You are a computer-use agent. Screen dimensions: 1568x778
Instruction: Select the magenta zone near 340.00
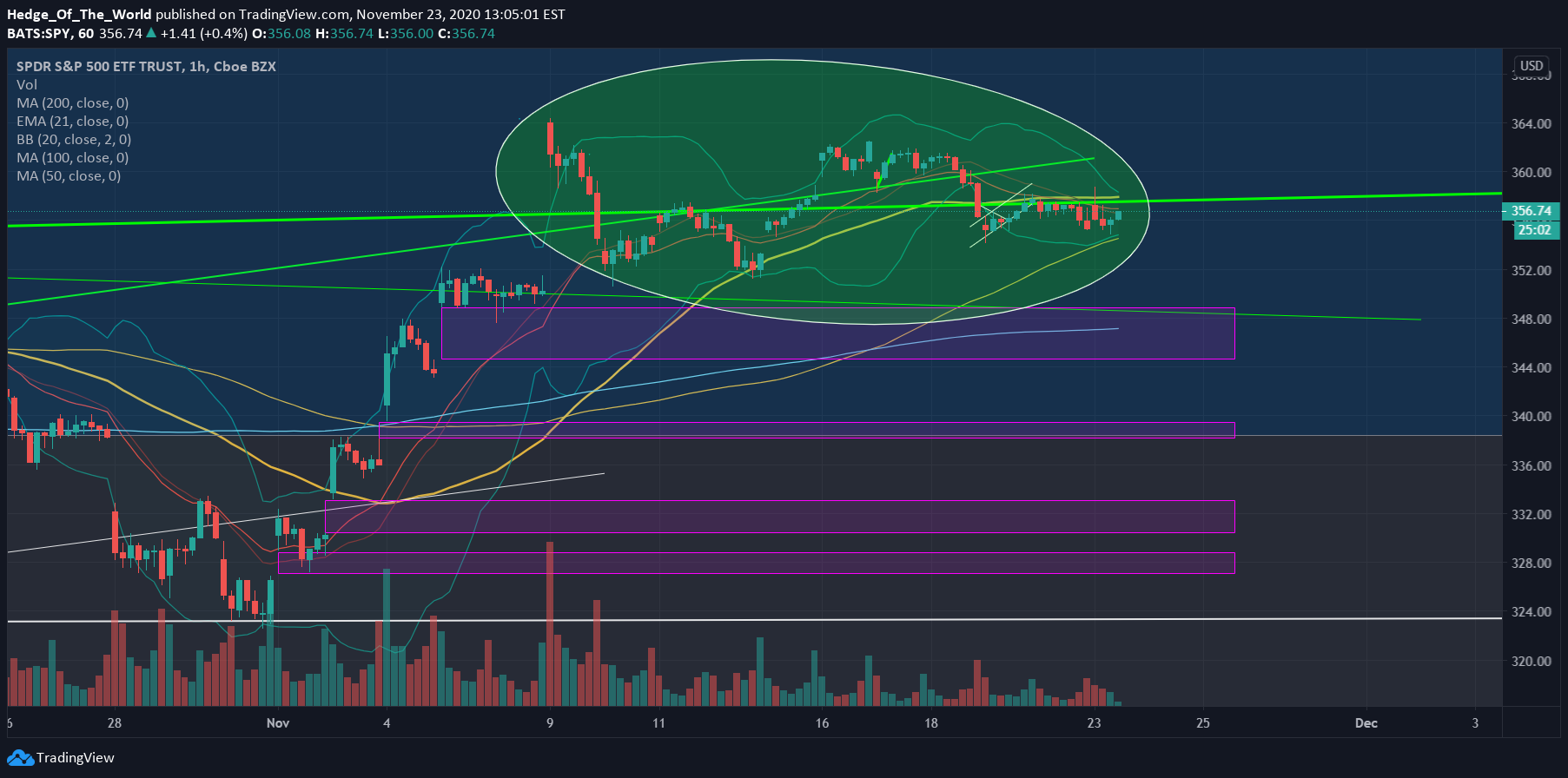(x=806, y=431)
